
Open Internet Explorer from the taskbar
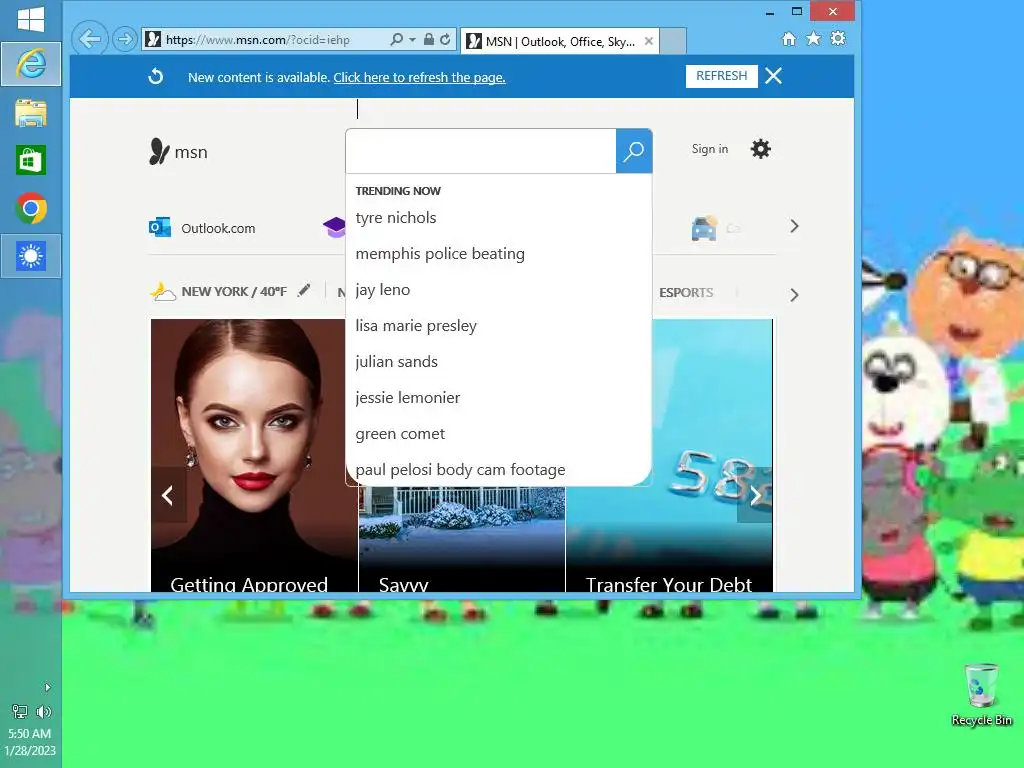pyautogui.click(x=31, y=64)
